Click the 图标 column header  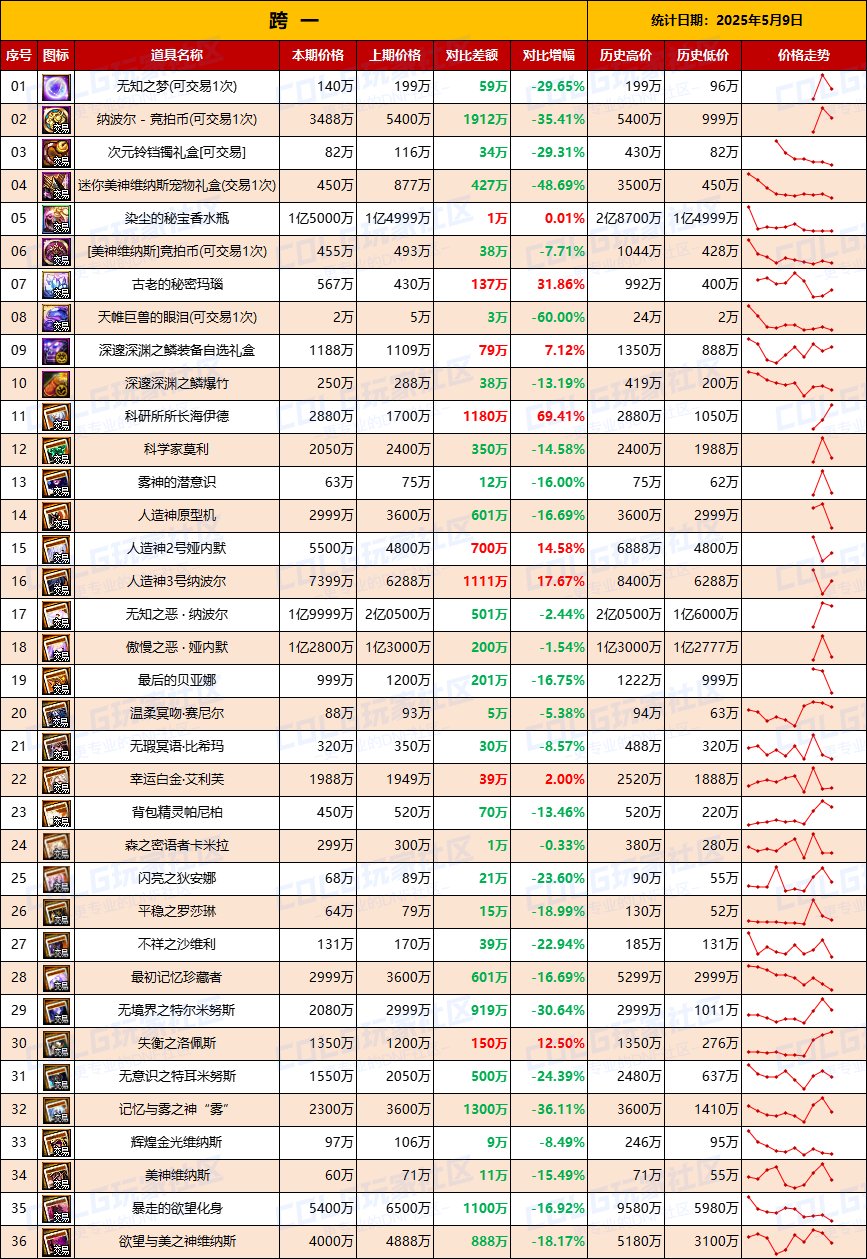(56, 55)
